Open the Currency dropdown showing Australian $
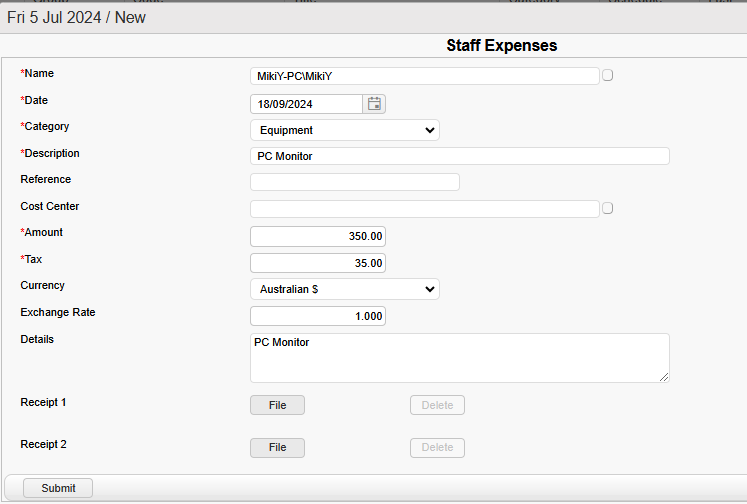 click(344, 289)
